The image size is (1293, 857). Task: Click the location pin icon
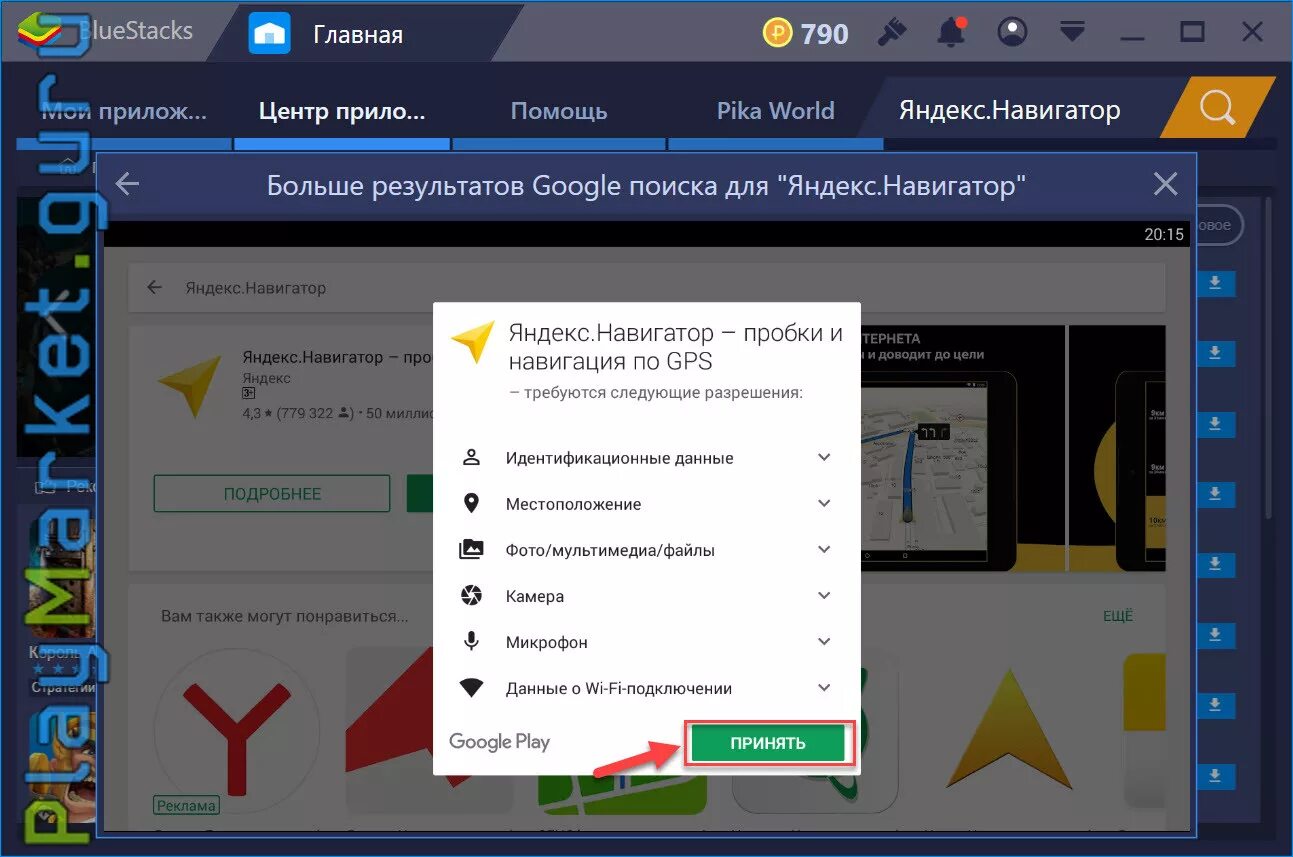(471, 503)
